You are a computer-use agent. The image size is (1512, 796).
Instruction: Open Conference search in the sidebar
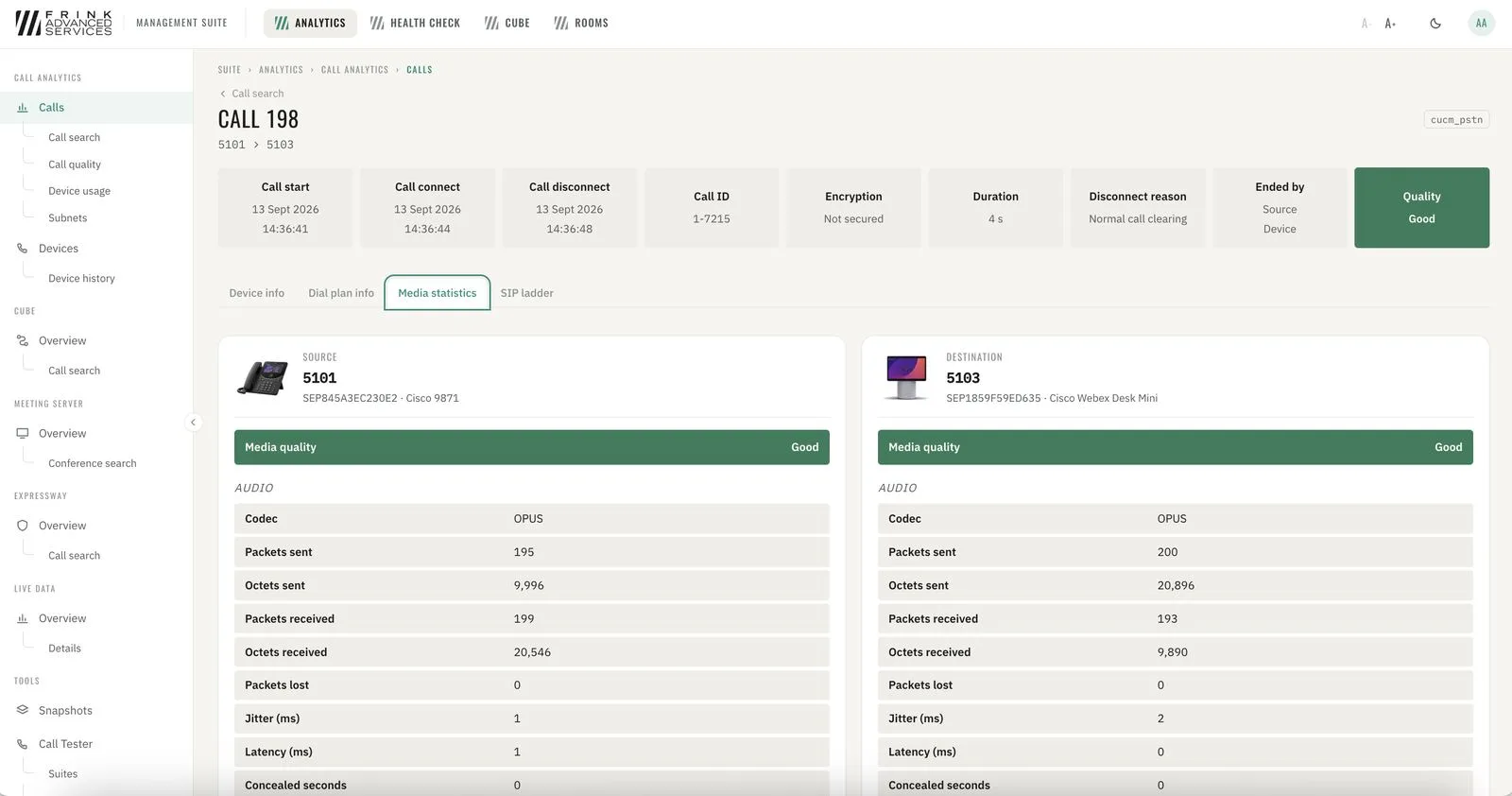click(x=93, y=463)
